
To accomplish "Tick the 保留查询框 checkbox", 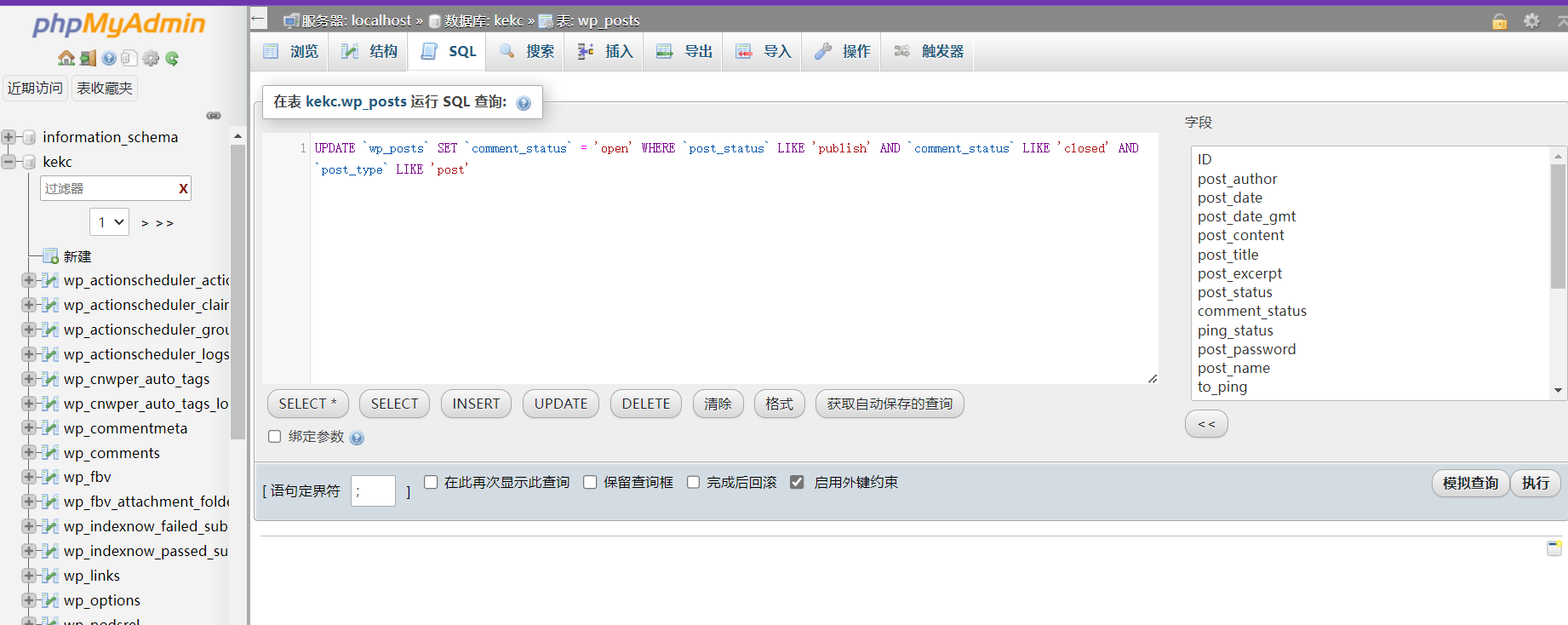I will pos(590,483).
